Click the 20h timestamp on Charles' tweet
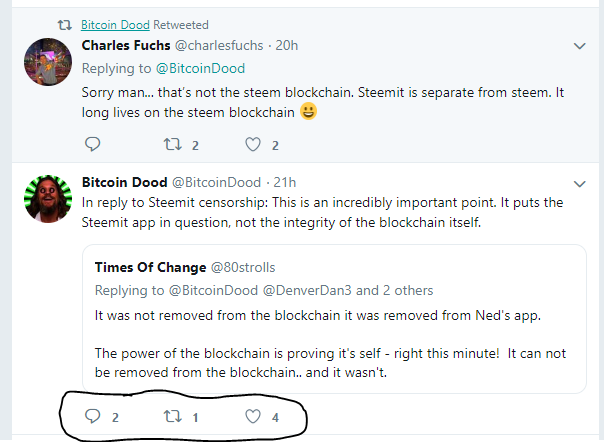The image size is (604, 442). [x=287, y=45]
